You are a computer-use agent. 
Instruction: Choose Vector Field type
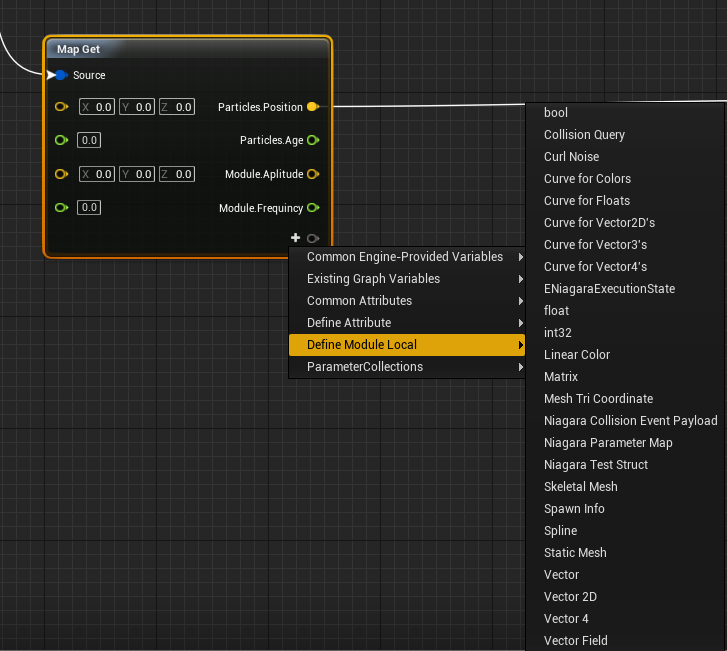pos(625,641)
